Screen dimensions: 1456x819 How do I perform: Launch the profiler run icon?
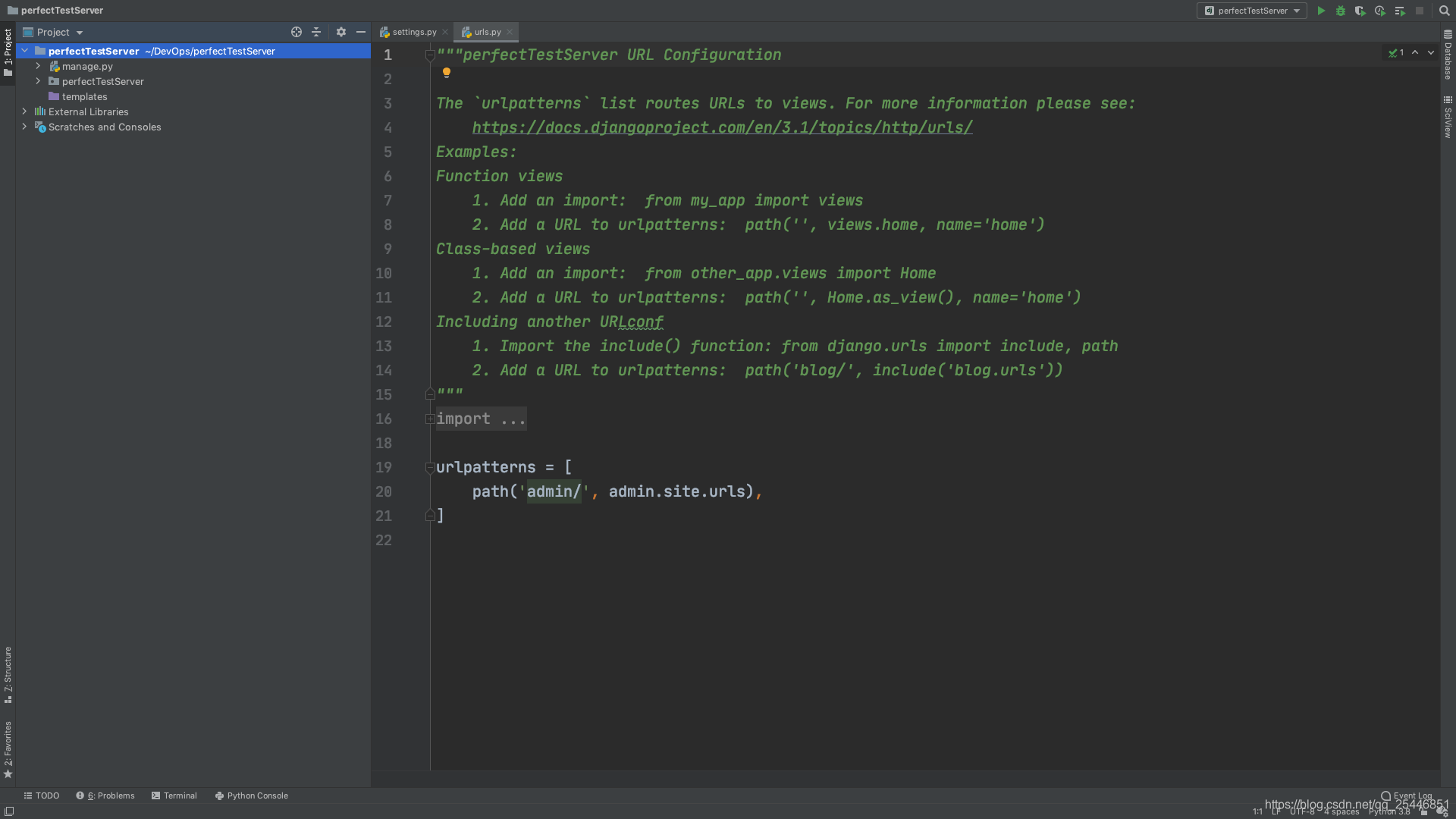(x=1380, y=11)
